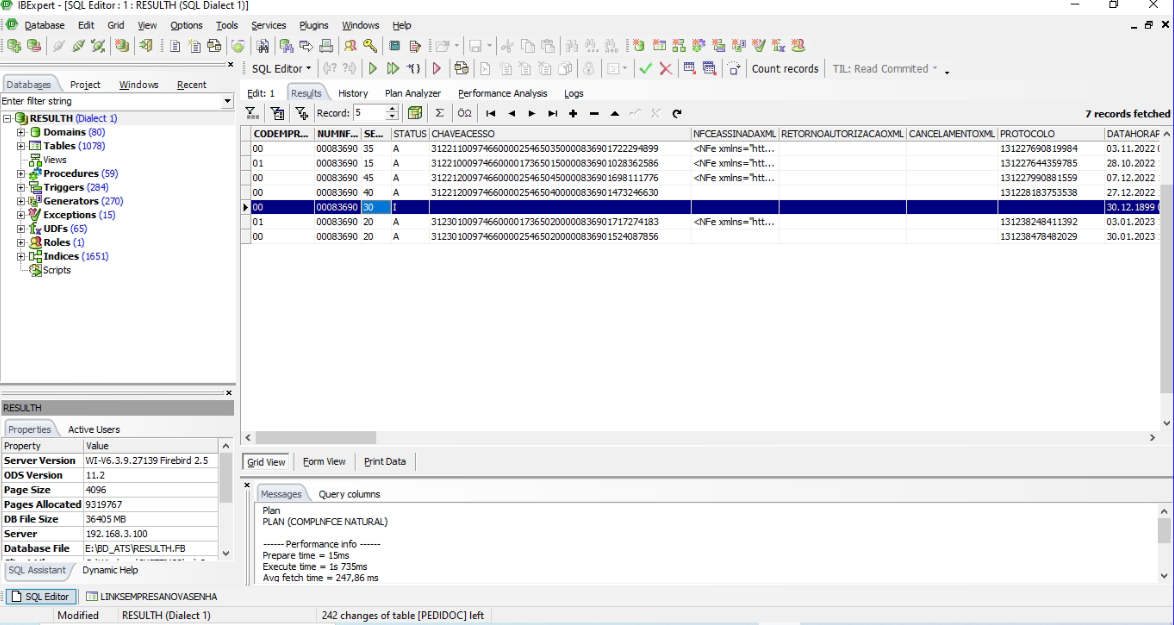The height and width of the screenshot is (625, 1174).
Task: Refresh the grid data with the circular arrow
Action: click(x=677, y=114)
